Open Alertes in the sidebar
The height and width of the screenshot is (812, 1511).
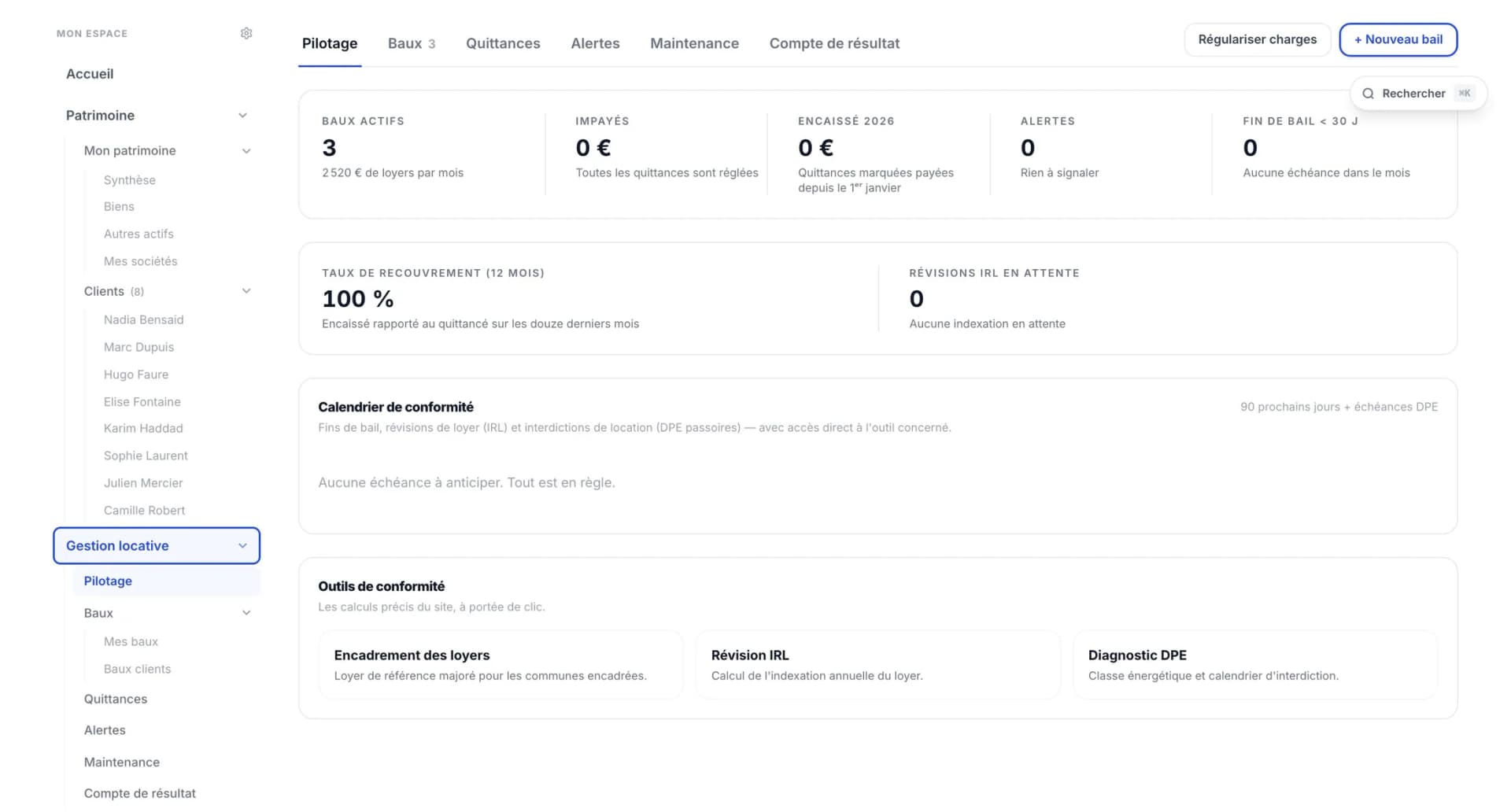pyautogui.click(x=105, y=730)
